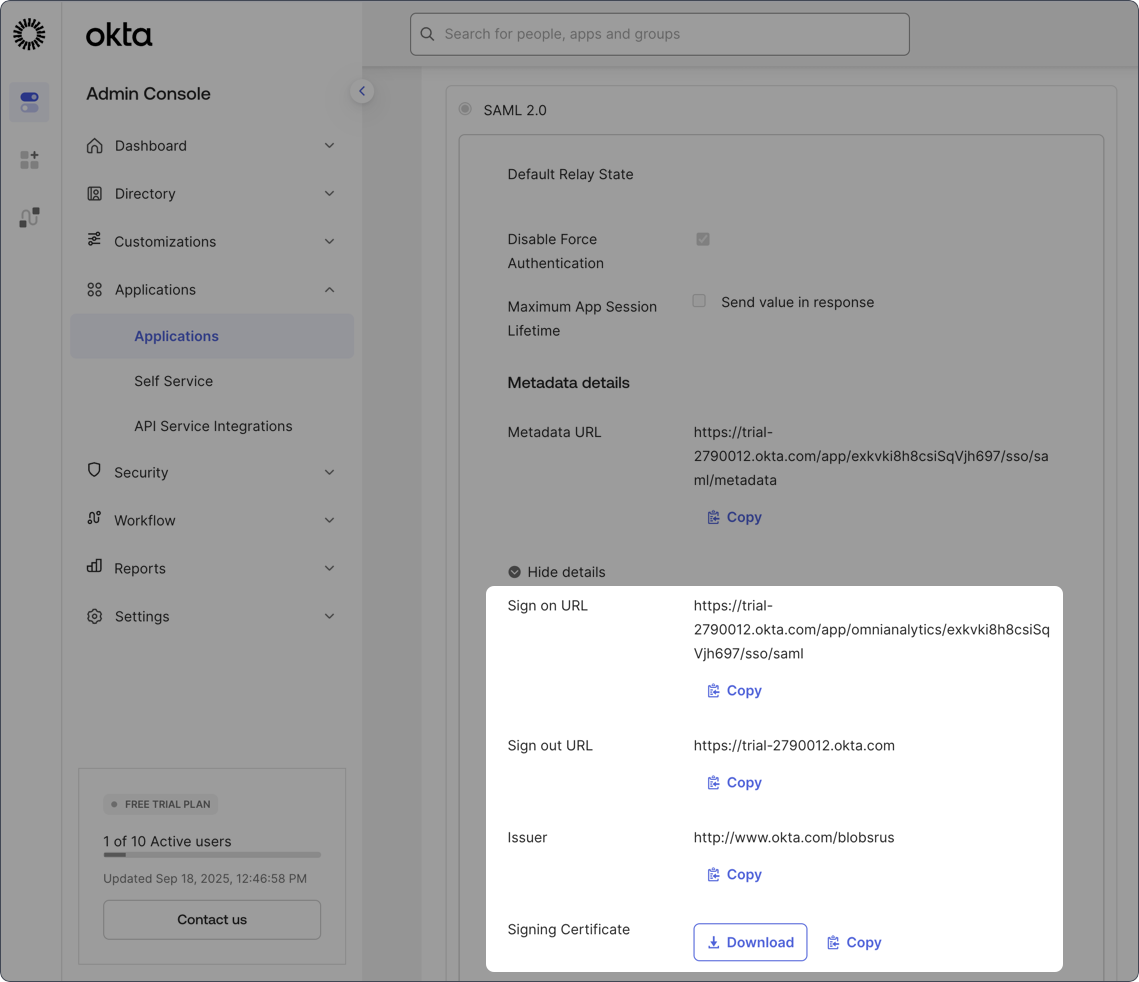The width and height of the screenshot is (1139, 982).
Task: Click the workflows connector icon in rail
Action: tap(29, 217)
